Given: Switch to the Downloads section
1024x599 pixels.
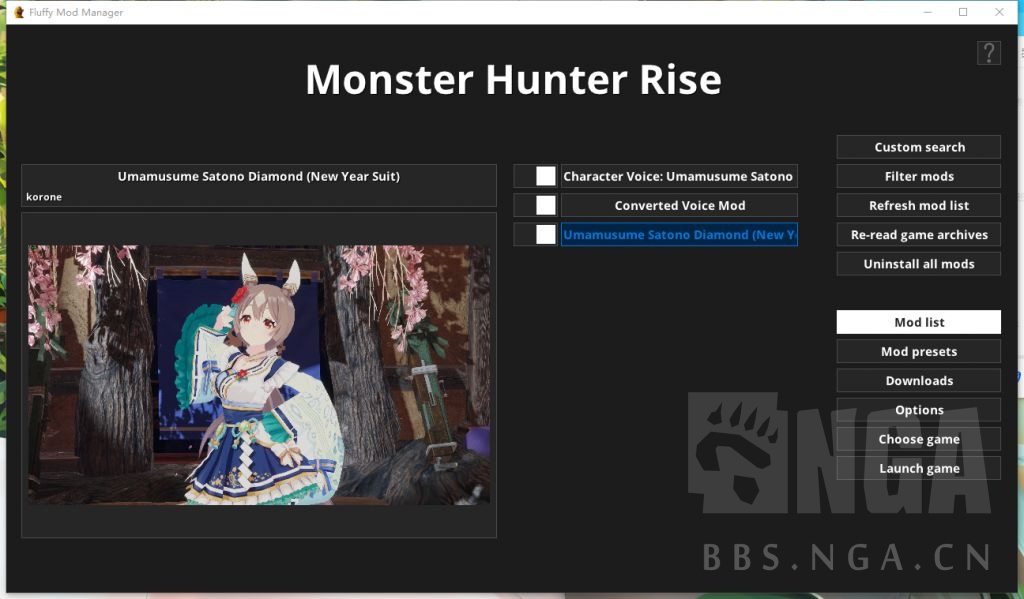Looking at the screenshot, I should tap(917, 380).
